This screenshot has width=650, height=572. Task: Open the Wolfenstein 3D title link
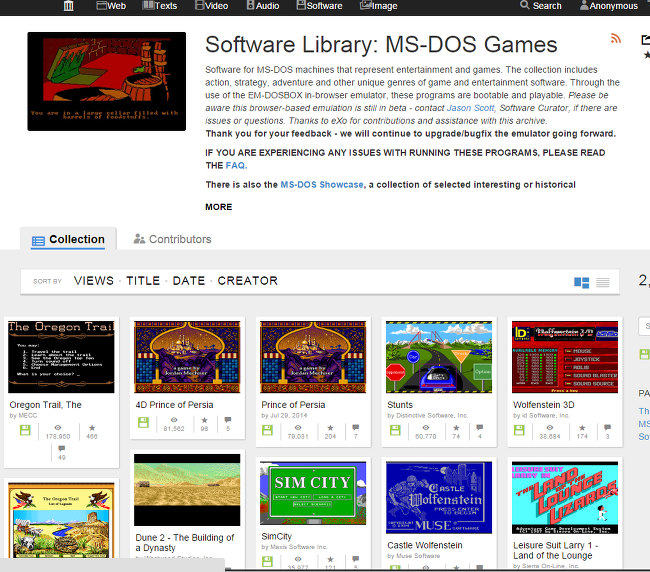(544, 405)
